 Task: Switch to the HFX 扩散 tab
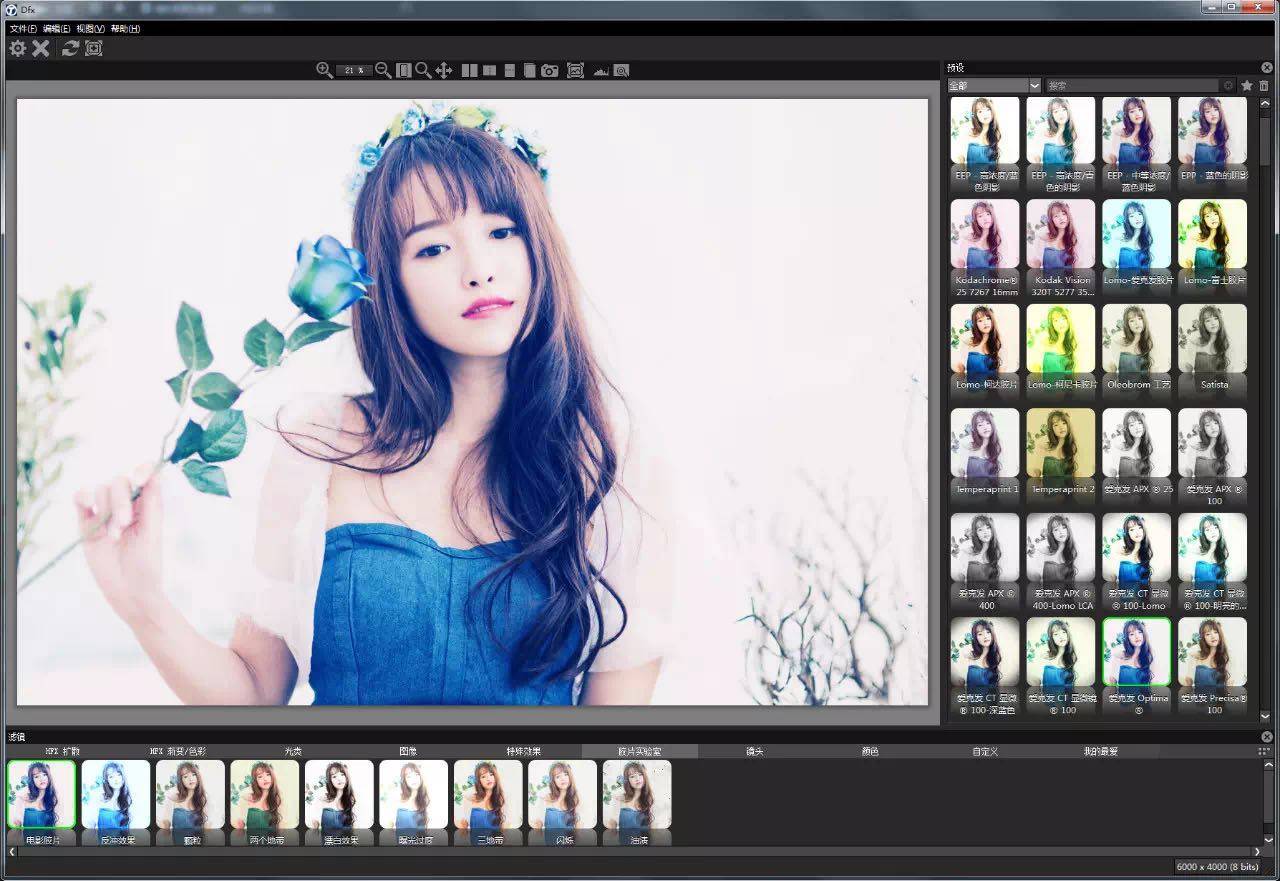pyautogui.click(x=61, y=751)
